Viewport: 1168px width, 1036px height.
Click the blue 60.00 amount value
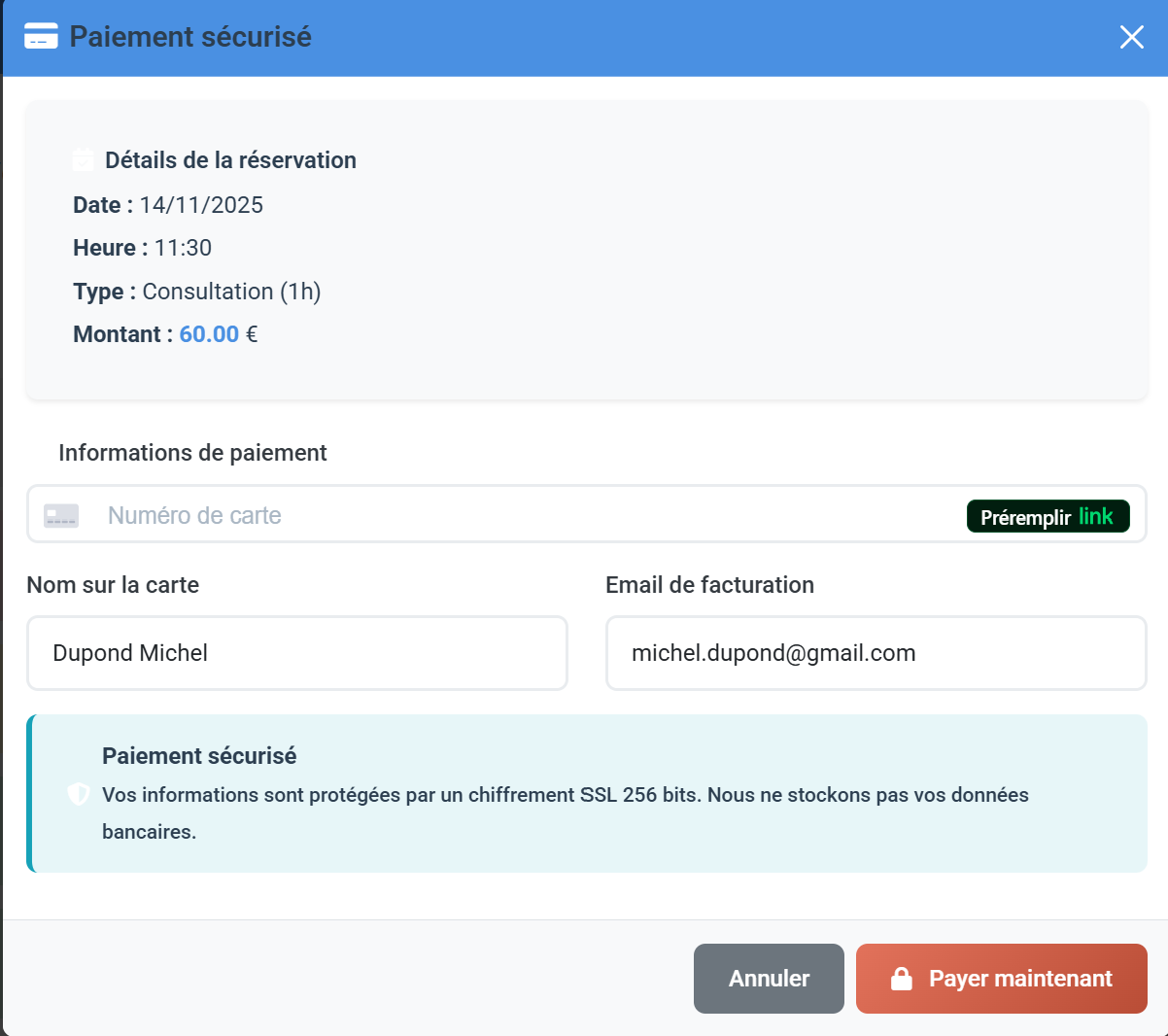[208, 333]
